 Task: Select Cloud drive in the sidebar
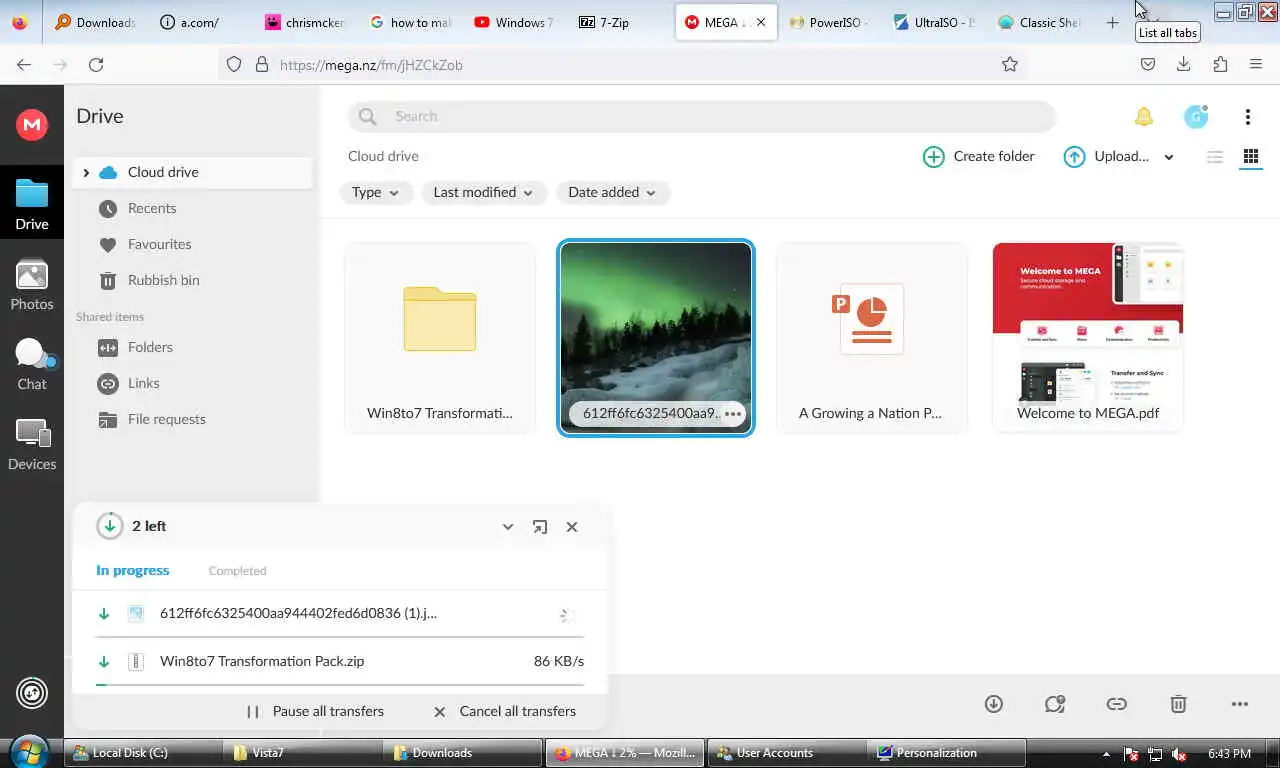tap(192, 173)
